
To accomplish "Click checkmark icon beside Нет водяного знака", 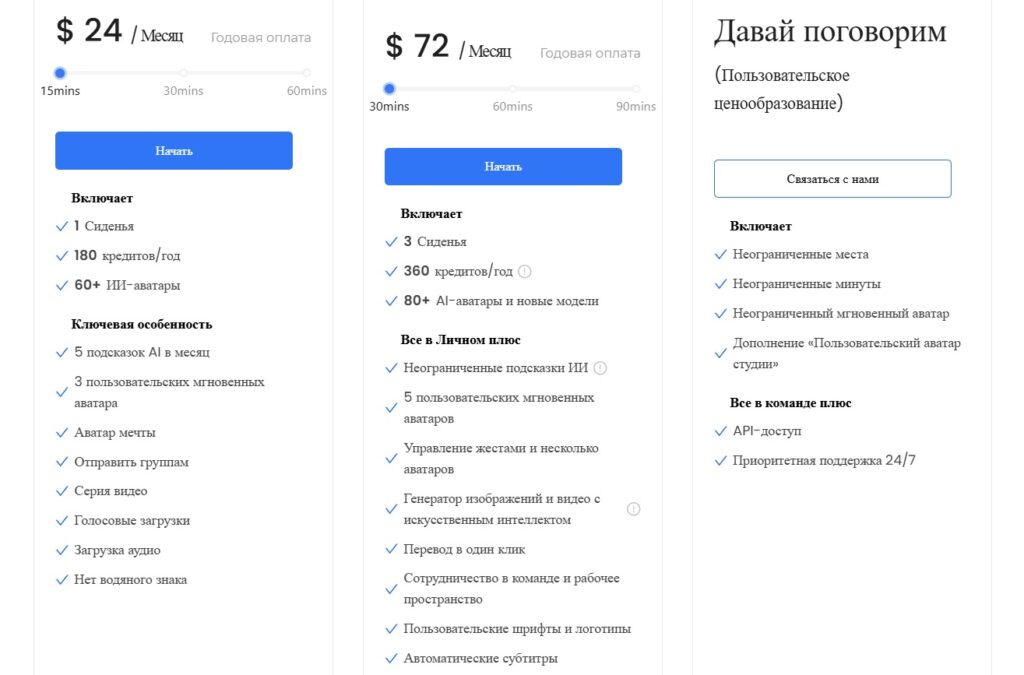I will (62, 580).
